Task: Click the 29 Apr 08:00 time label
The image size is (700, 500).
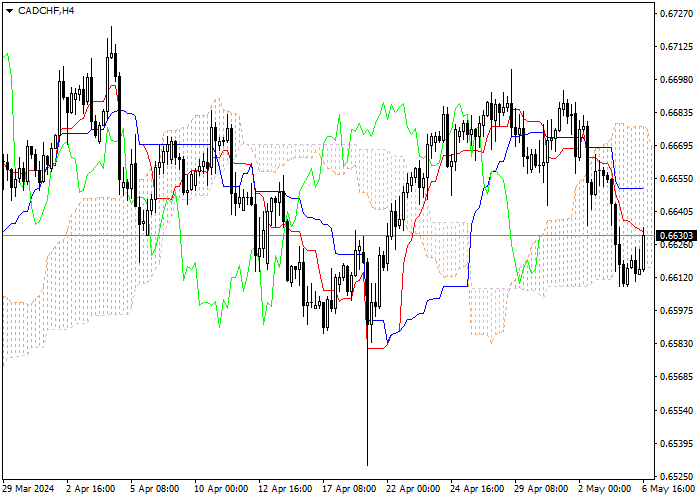Action: 541,489
